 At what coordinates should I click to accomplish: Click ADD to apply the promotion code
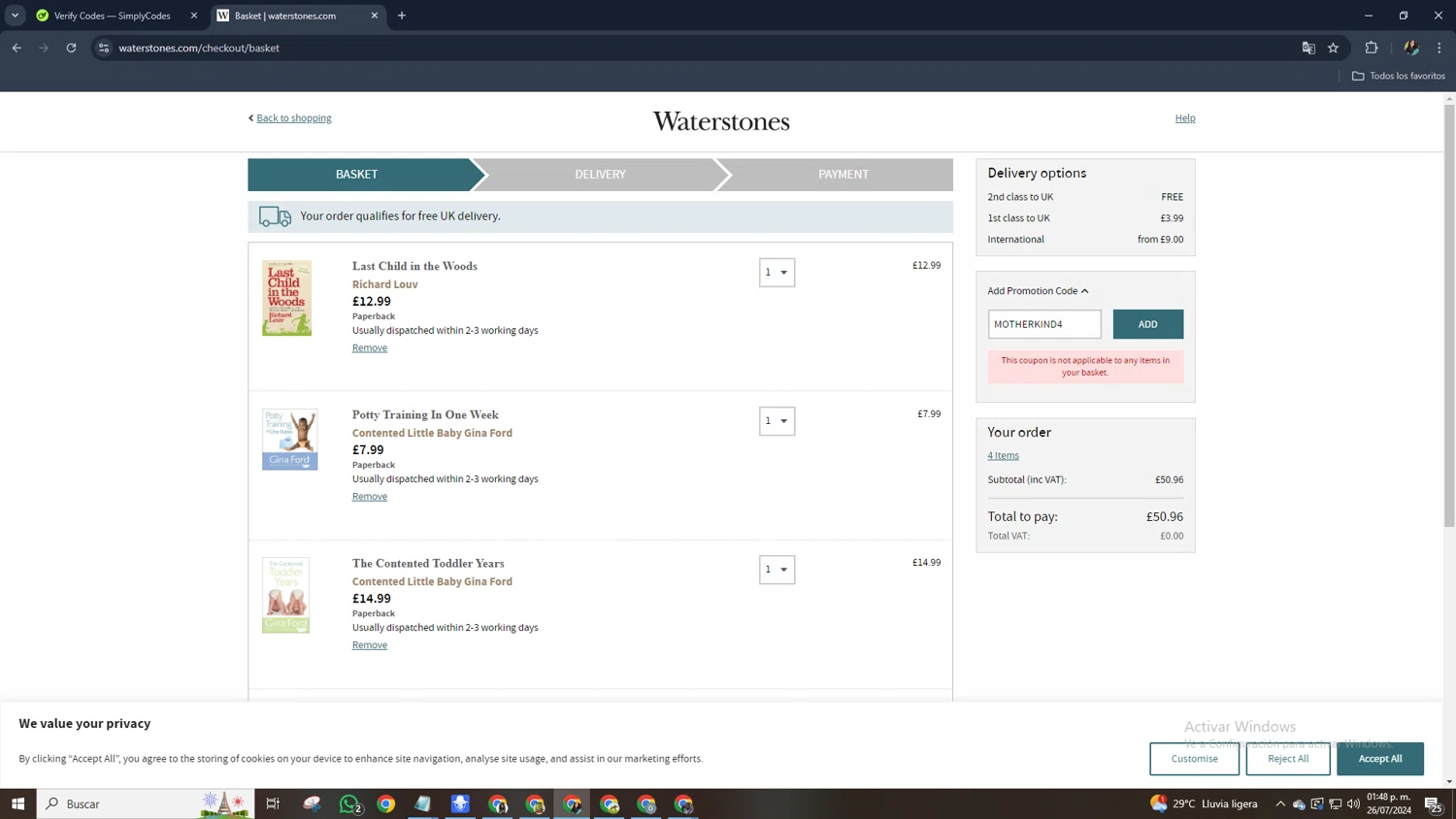pos(1147,324)
